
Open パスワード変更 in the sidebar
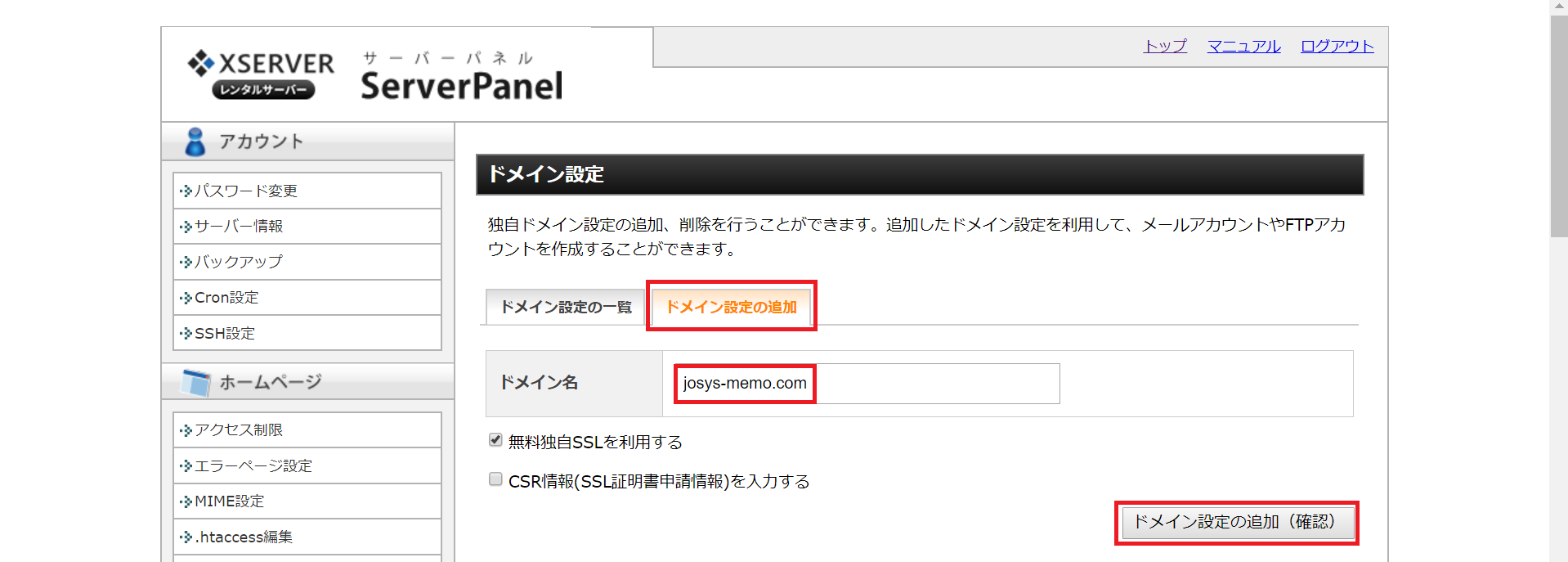point(246,191)
